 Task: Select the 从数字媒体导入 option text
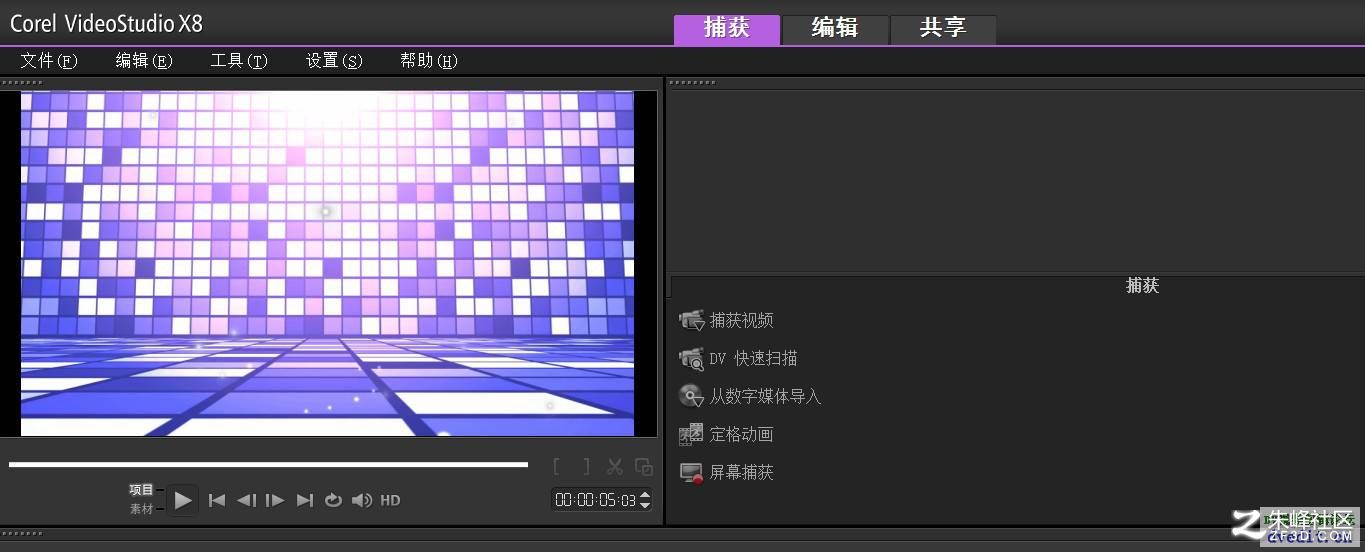pos(765,397)
